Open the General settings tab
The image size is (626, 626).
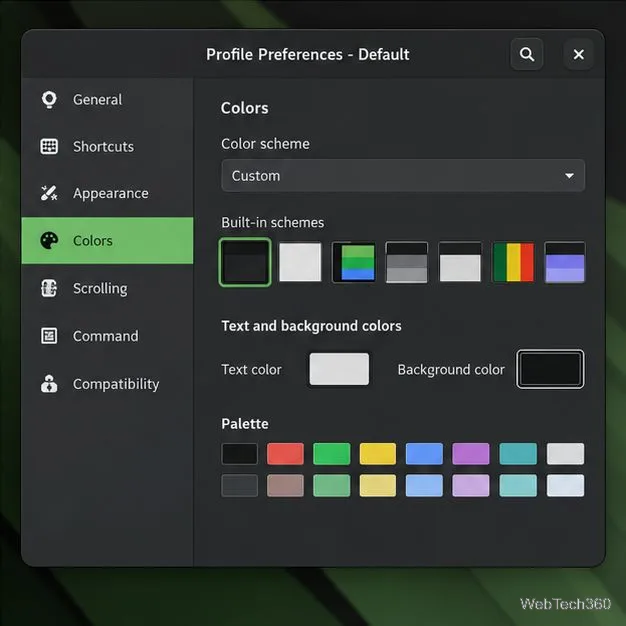pyautogui.click(x=107, y=100)
